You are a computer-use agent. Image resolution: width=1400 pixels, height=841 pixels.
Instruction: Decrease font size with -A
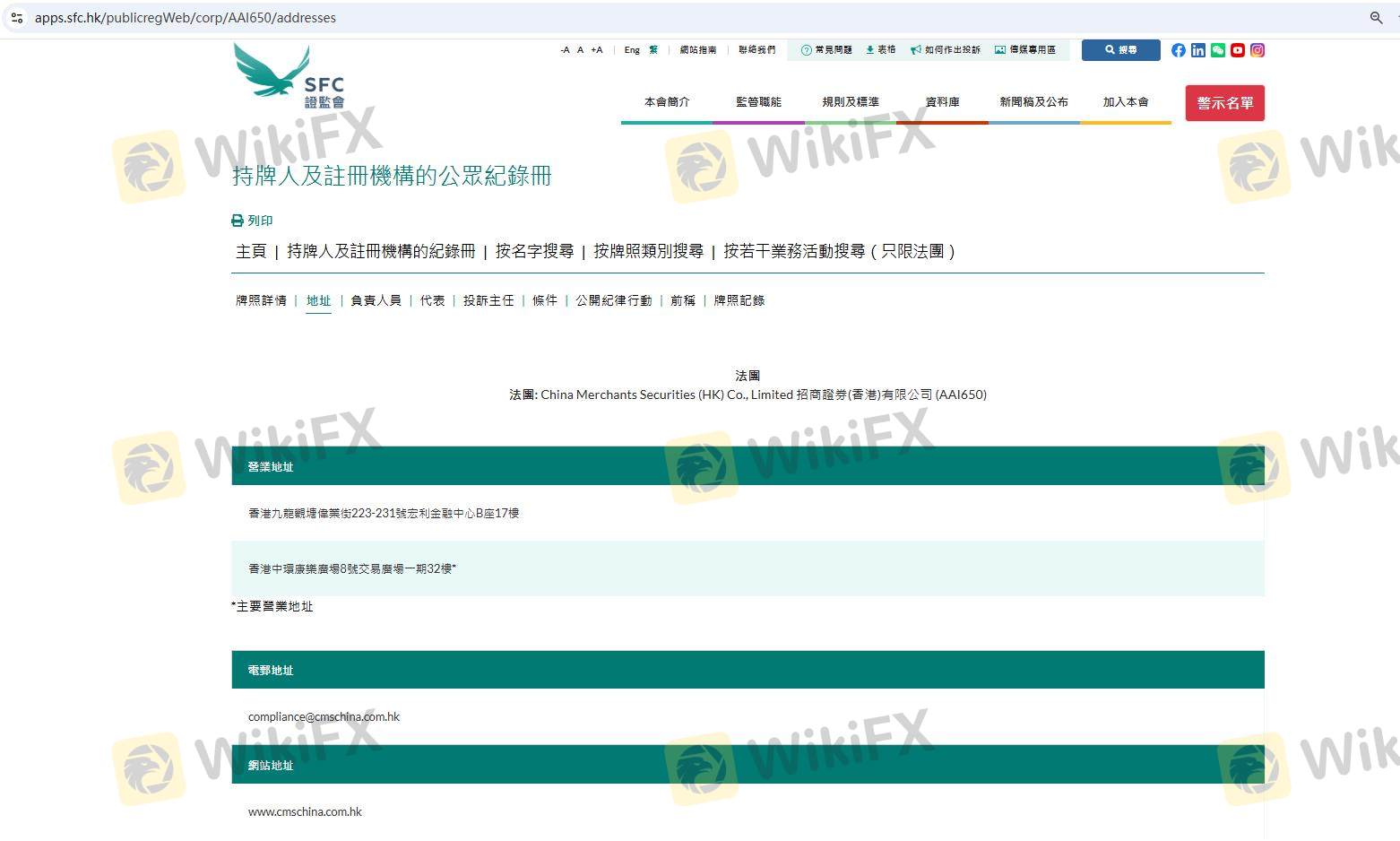tap(565, 50)
